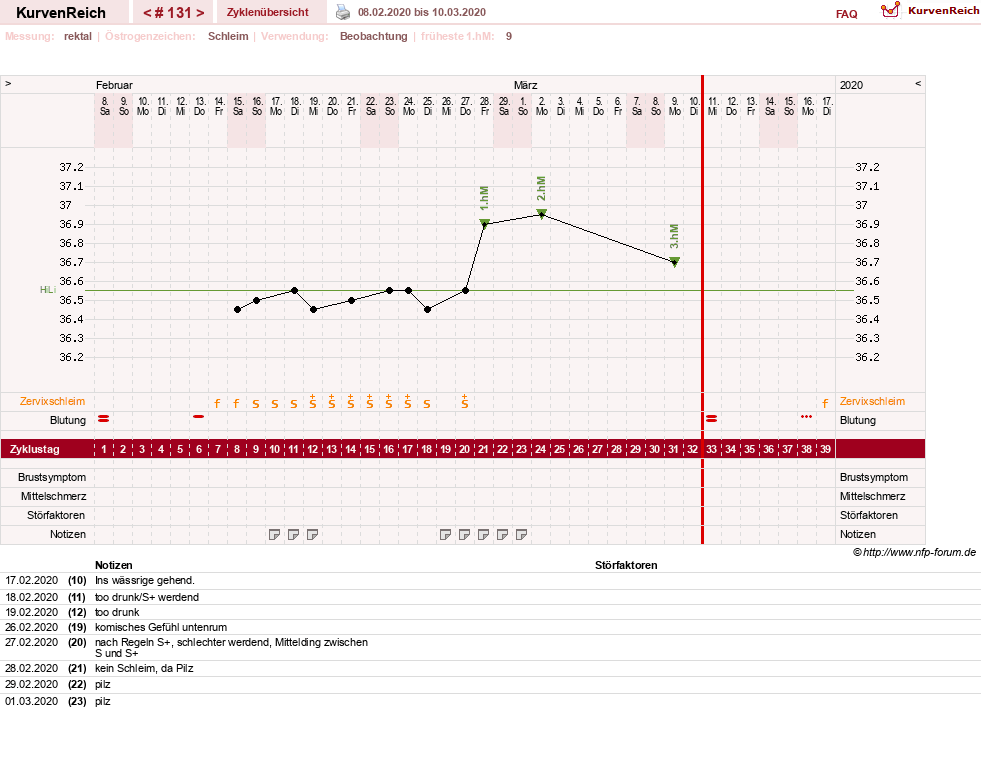
Task: Open the note icon for cycle day 20
Action: click(x=464, y=535)
